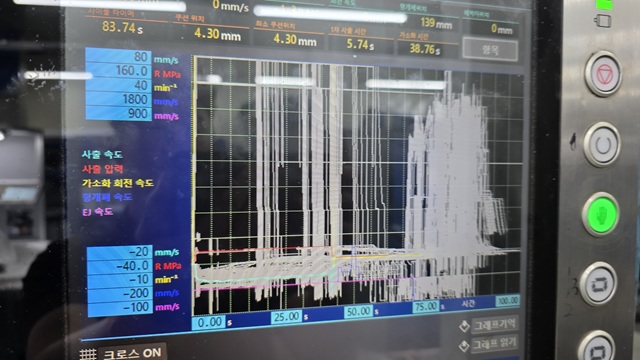640x360 pixels.
Task: Select the 사출 압력 legend entry
Action: tap(102, 169)
